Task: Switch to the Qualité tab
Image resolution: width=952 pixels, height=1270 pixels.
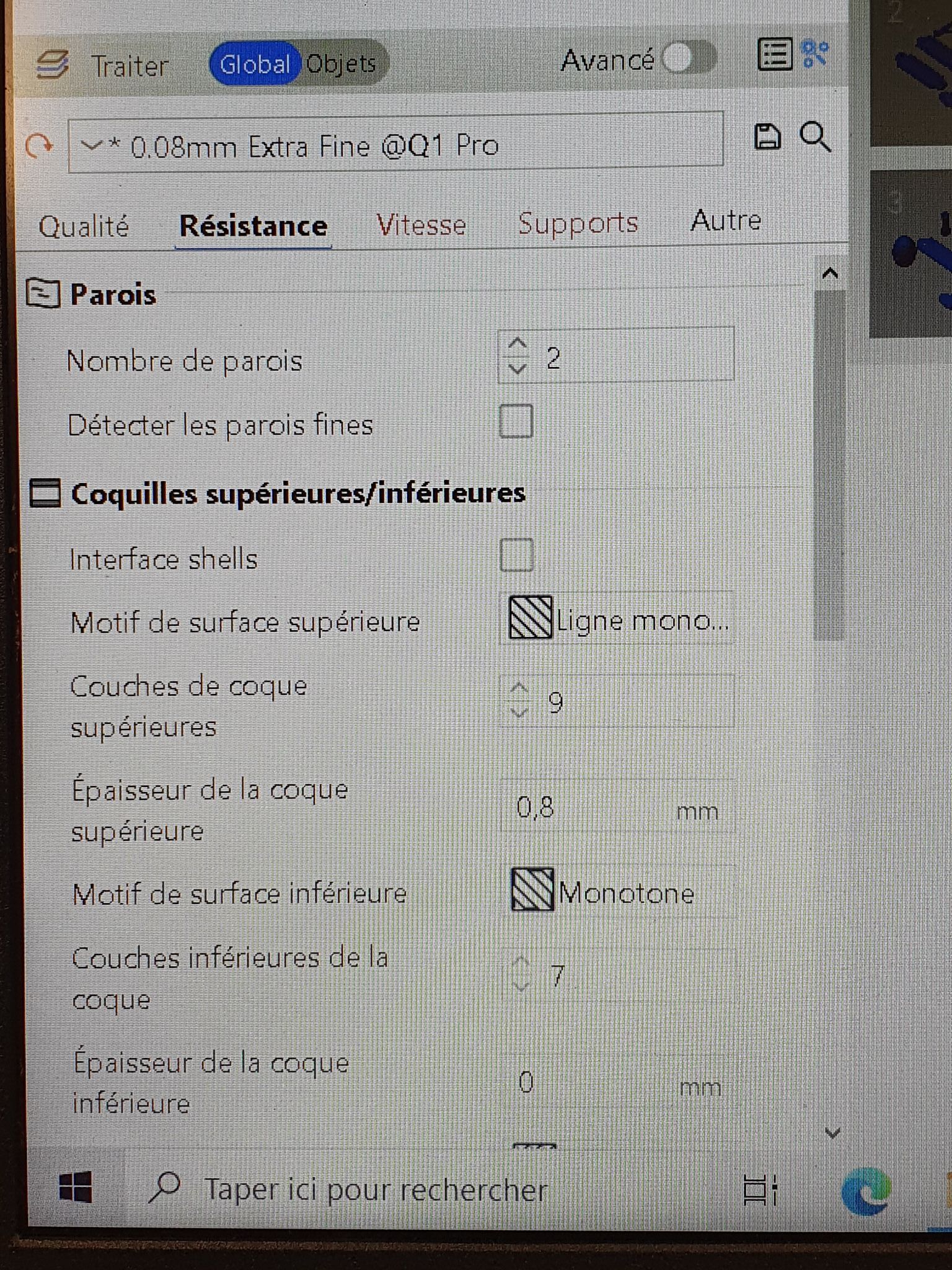Action: (x=84, y=226)
